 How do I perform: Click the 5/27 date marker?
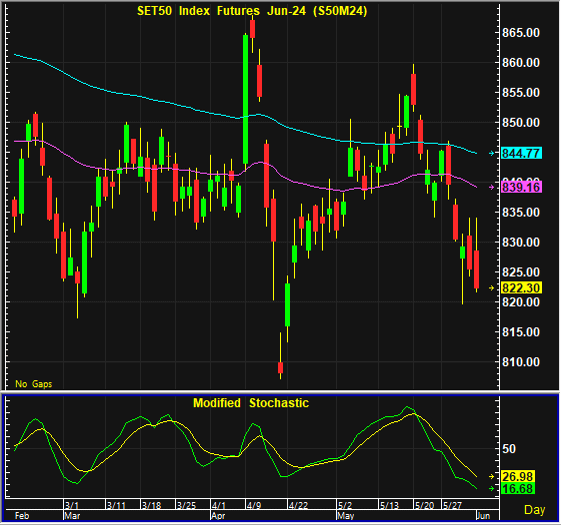453,505
